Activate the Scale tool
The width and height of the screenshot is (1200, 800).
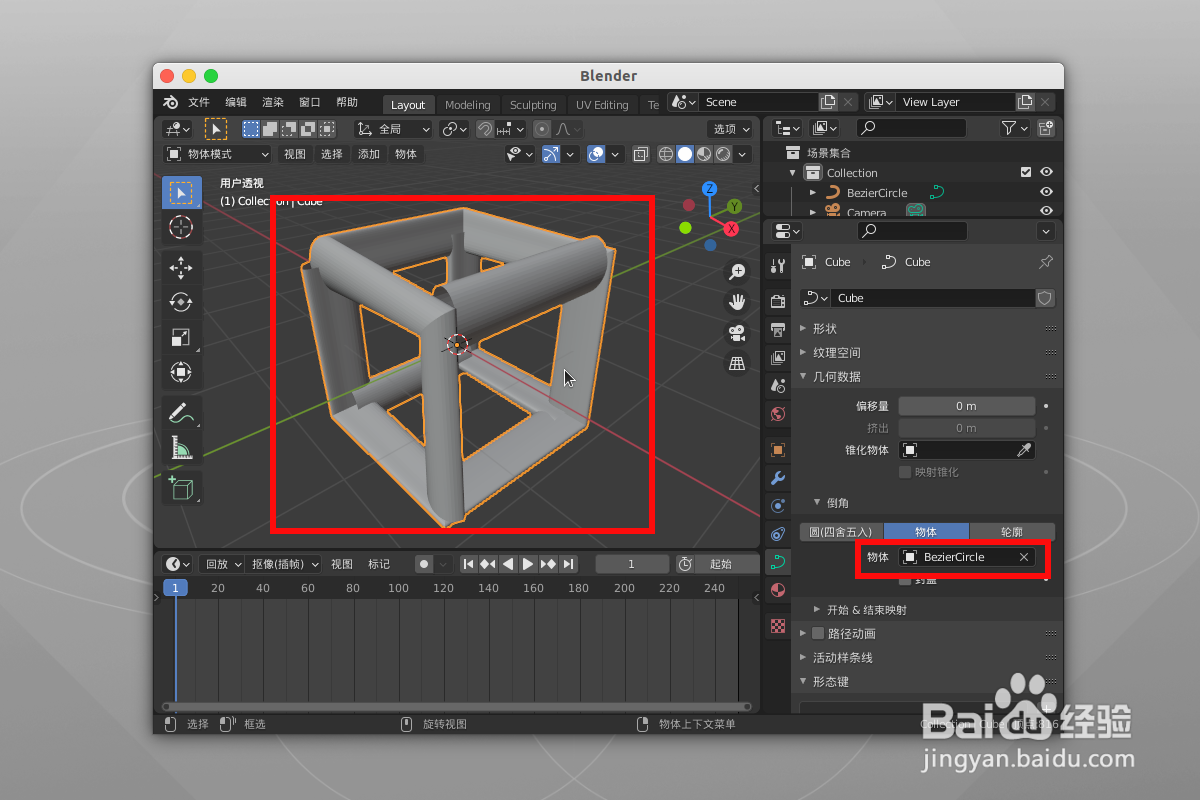pos(181,337)
